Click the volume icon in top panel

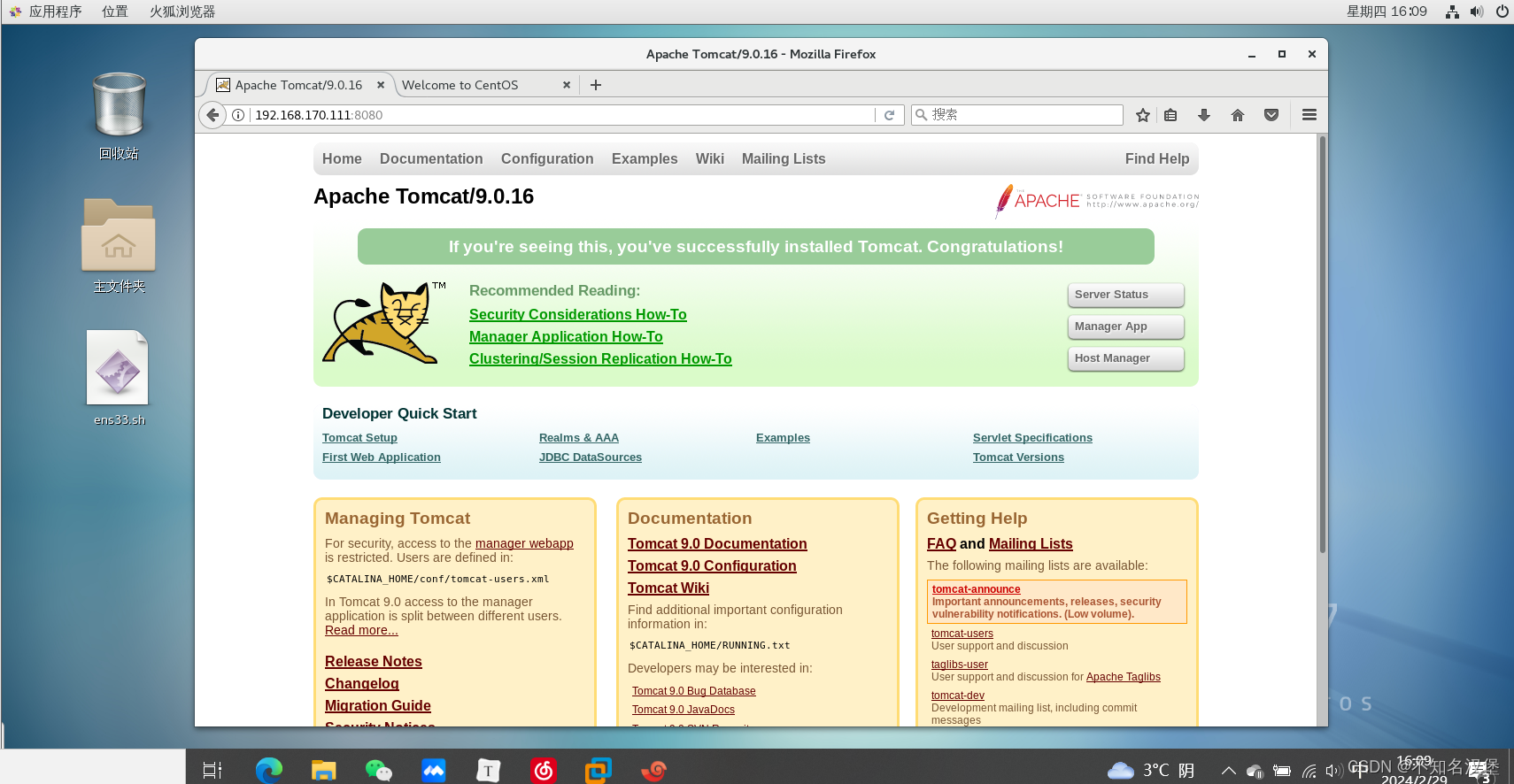click(1477, 12)
